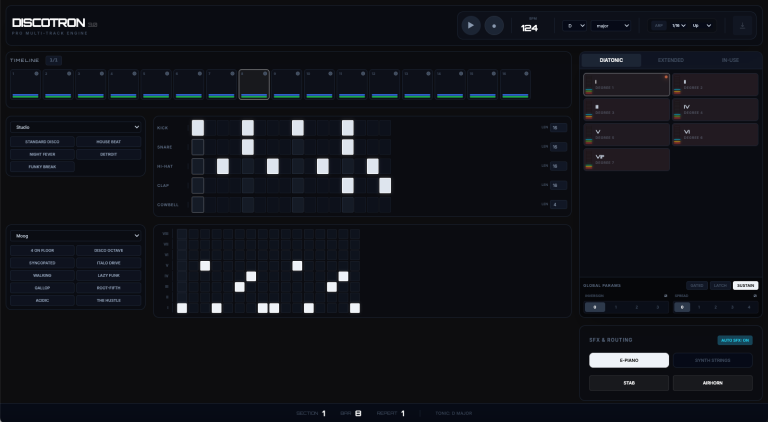The width and height of the screenshot is (768, 422).
Task: Open the arp direction dropdown Up
Action: click(702, 25)
